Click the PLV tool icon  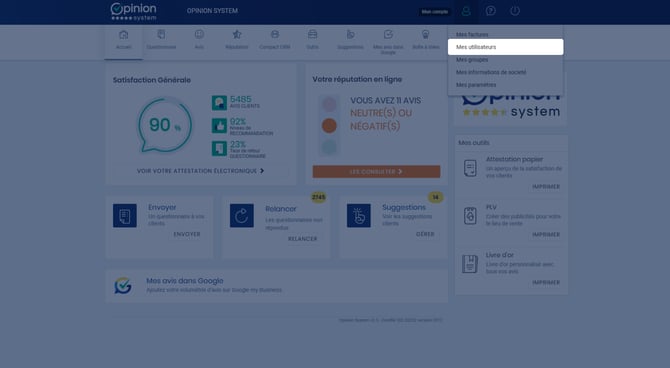pyautogui.click(x=470, y=215)
